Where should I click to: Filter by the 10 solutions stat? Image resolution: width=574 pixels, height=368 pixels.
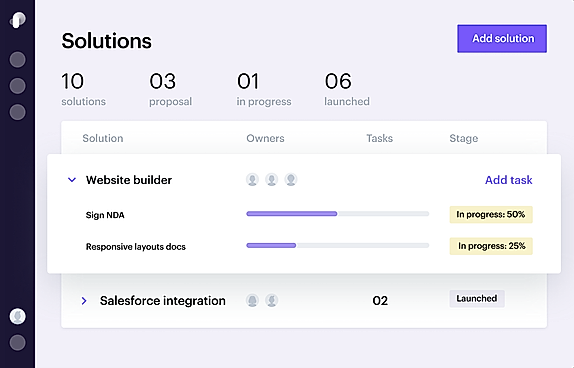83,89
